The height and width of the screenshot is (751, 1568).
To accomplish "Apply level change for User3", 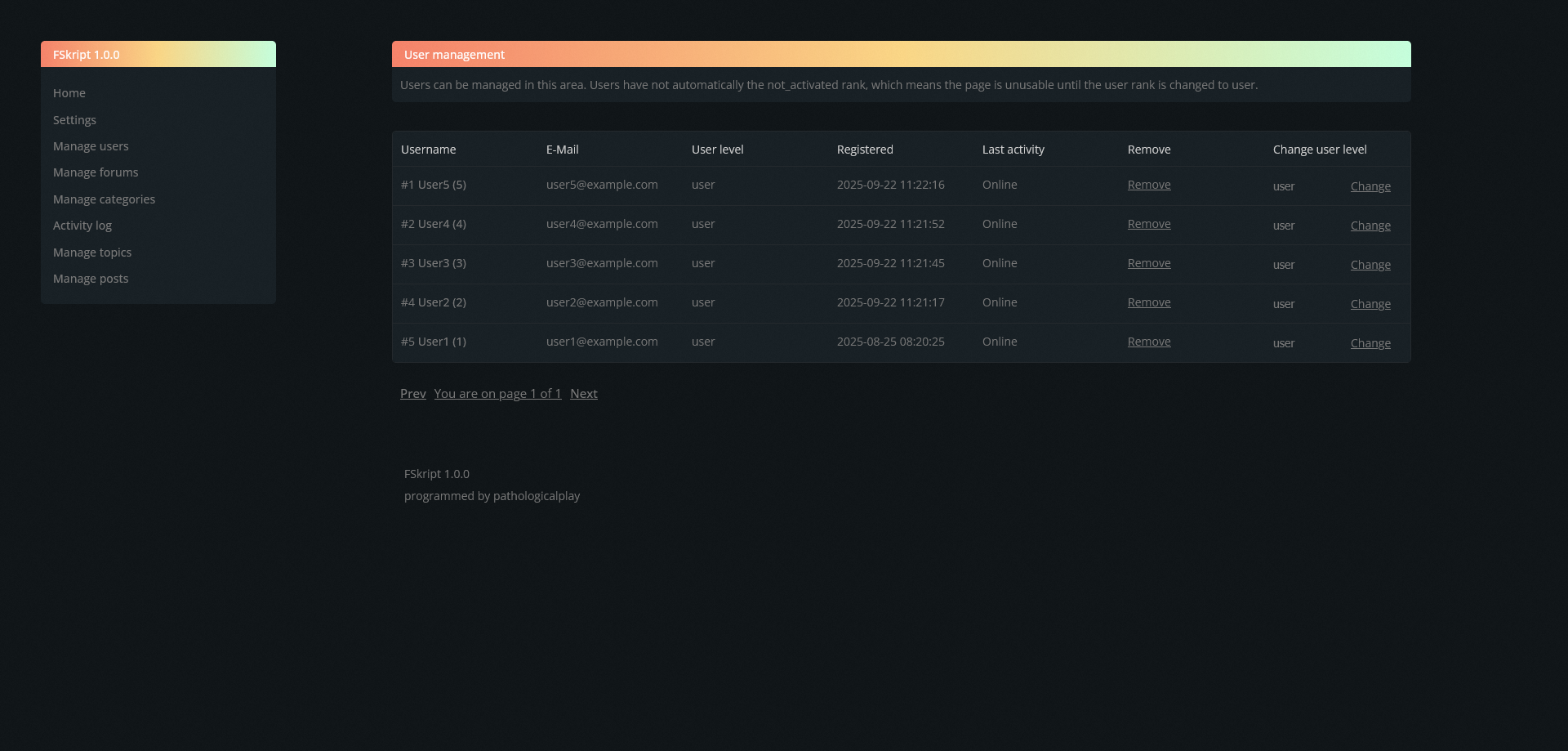I will coord(1370,265).
